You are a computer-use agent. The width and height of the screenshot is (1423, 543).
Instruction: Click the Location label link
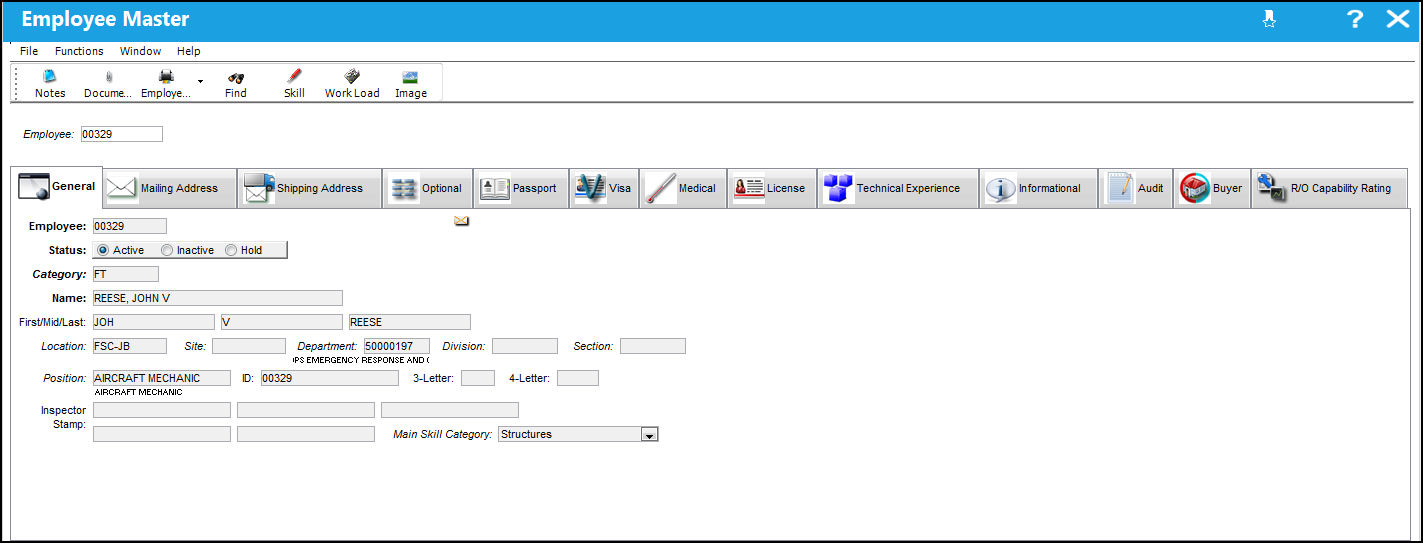coord(64,346)
